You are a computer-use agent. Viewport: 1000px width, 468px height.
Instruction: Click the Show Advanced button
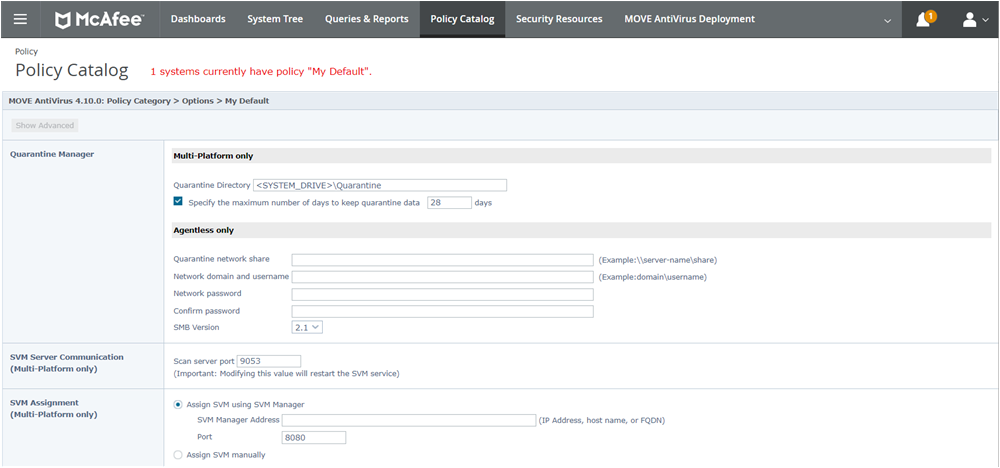(45, 126)
